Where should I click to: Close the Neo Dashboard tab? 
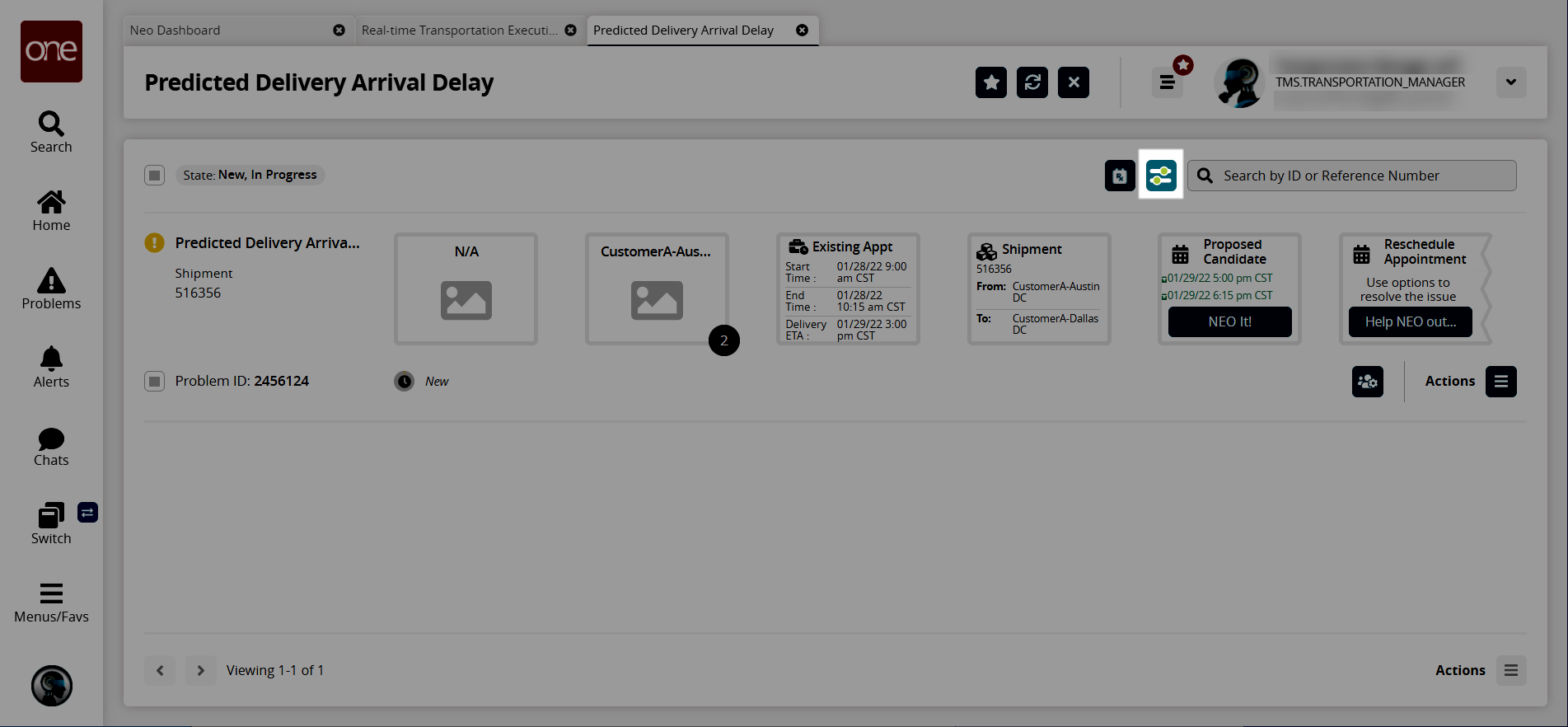339,30
